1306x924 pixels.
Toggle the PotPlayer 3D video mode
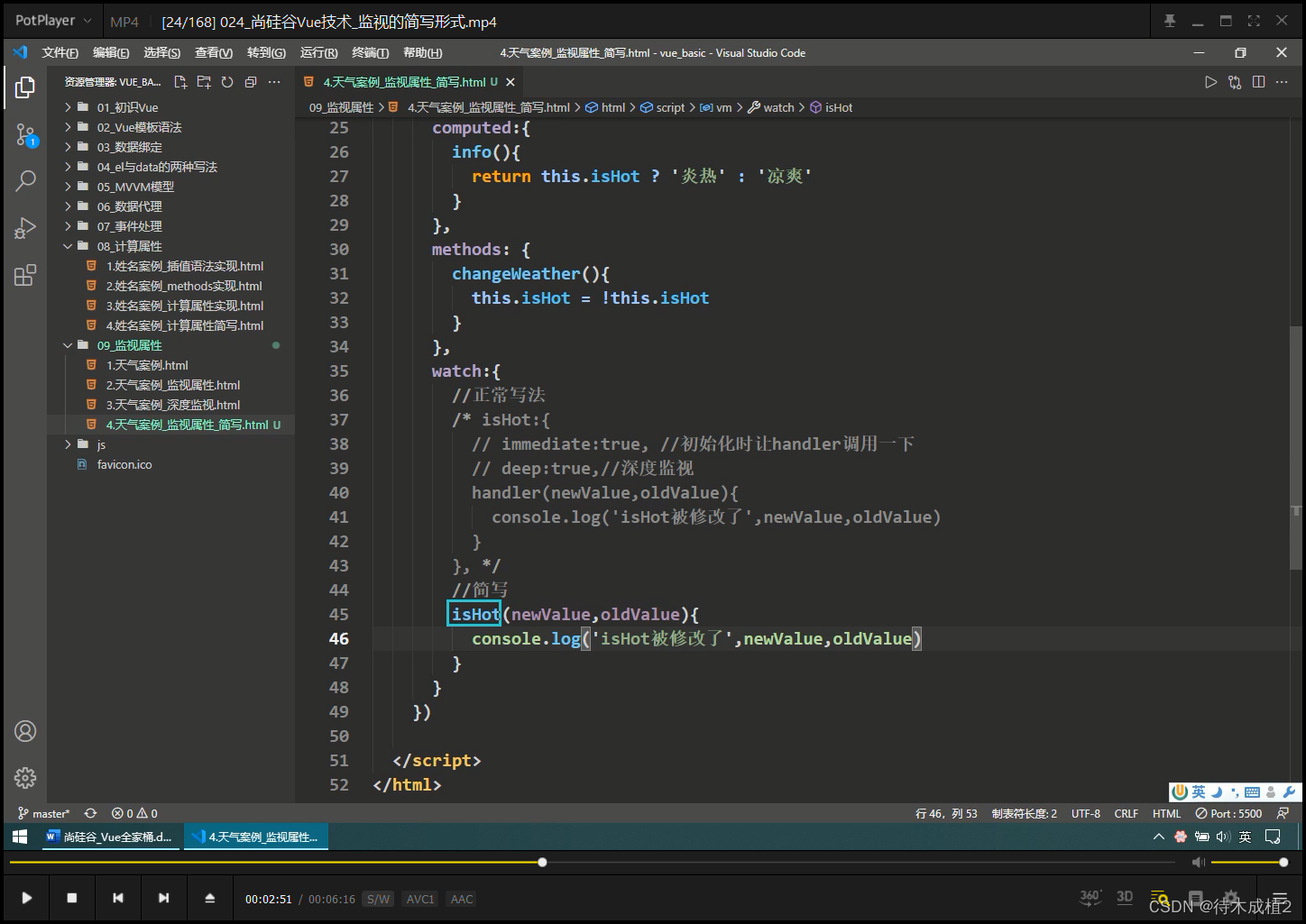(x=1125, y=897)
